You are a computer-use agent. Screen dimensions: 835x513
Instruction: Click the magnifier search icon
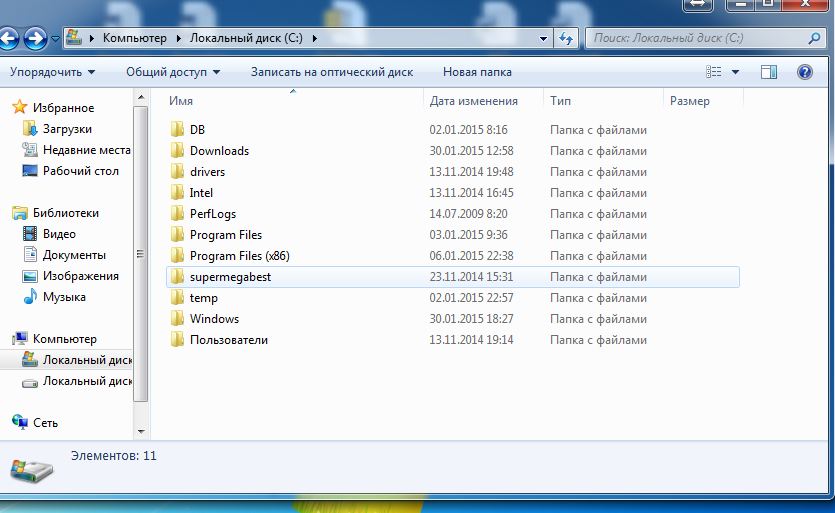point(814,38)
